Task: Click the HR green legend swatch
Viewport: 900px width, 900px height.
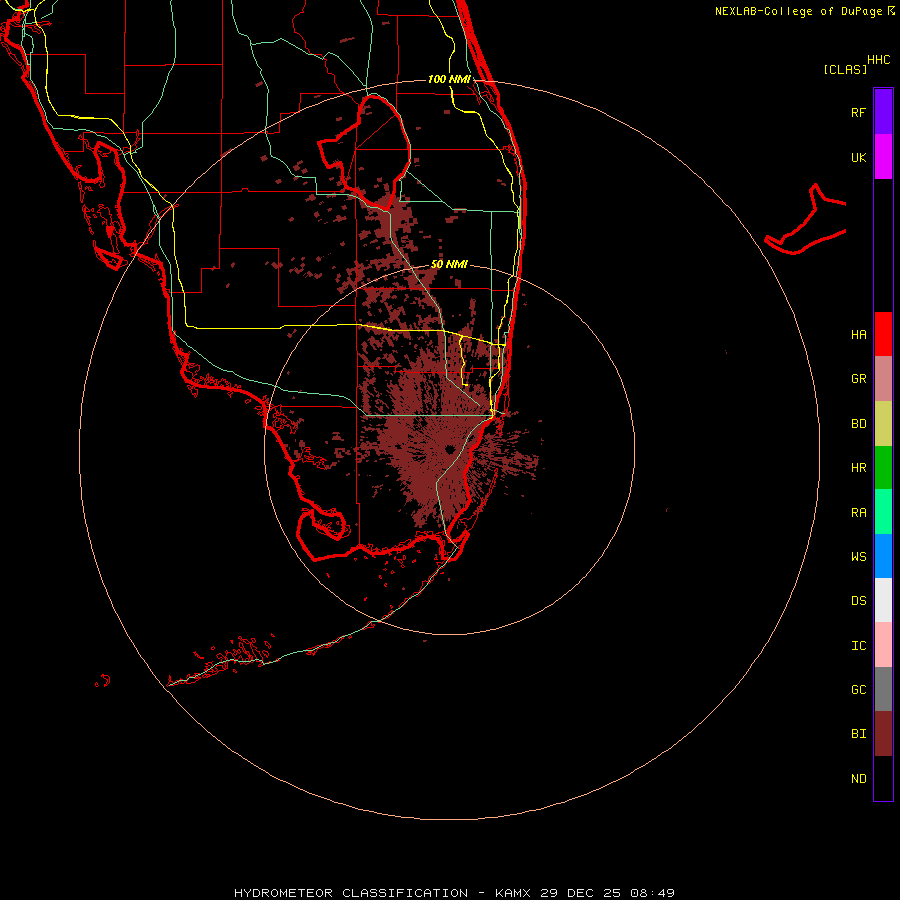Action: click(x=883, y=468)
